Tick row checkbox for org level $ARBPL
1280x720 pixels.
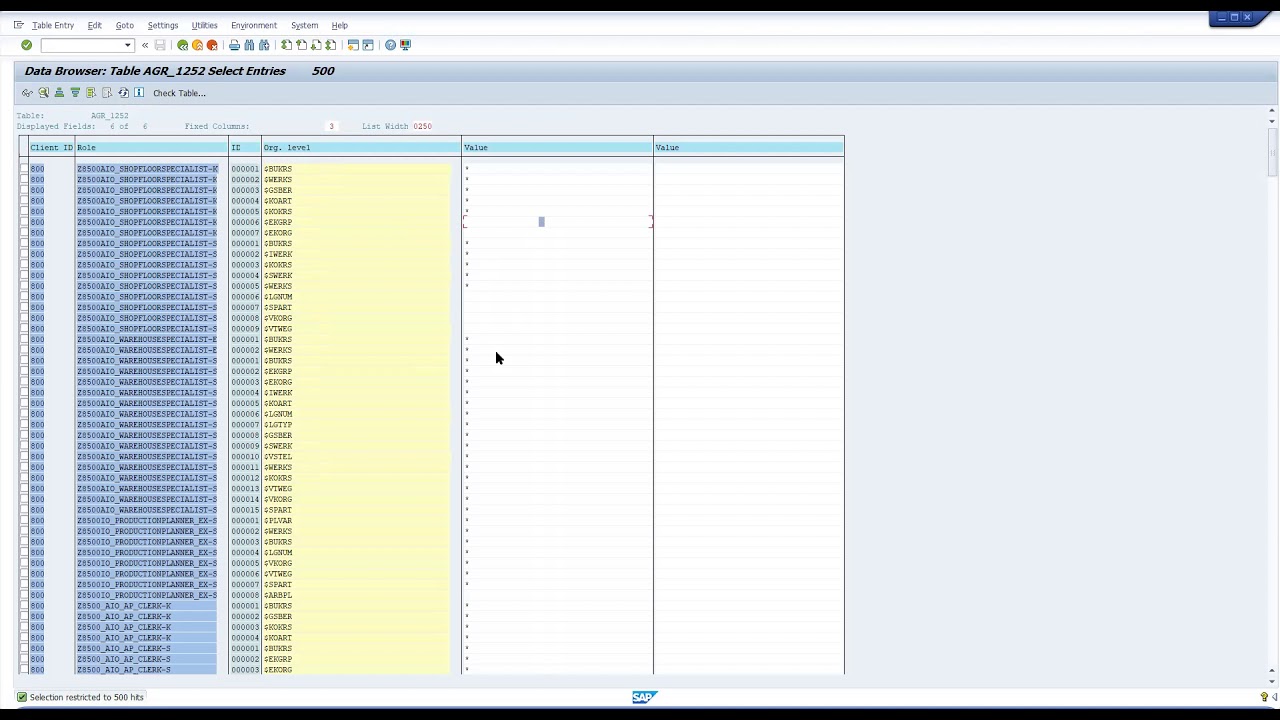click(24, 595)
